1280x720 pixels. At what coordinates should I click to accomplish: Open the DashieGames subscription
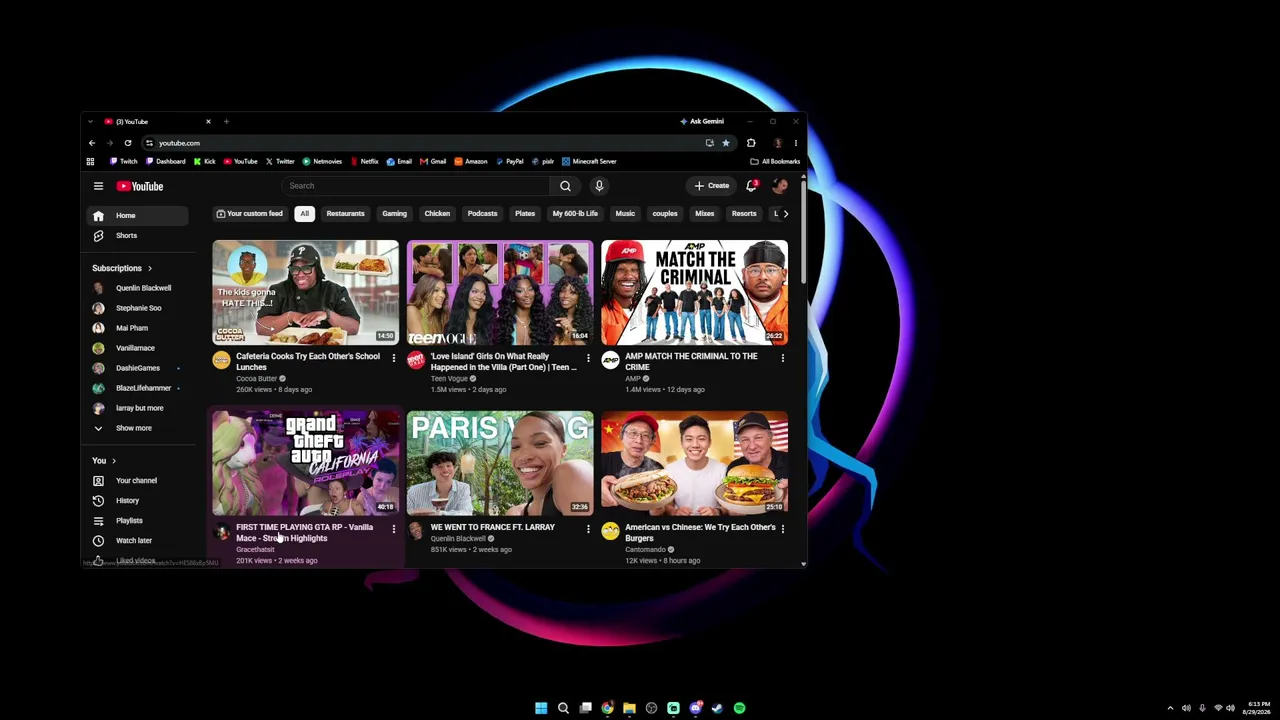(x=138, y=368)
